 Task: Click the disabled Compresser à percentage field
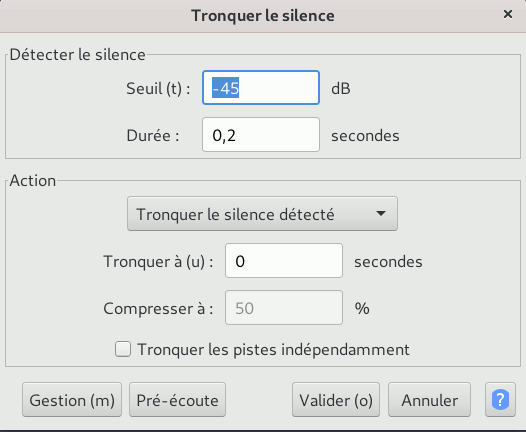[x=284, y=308]
